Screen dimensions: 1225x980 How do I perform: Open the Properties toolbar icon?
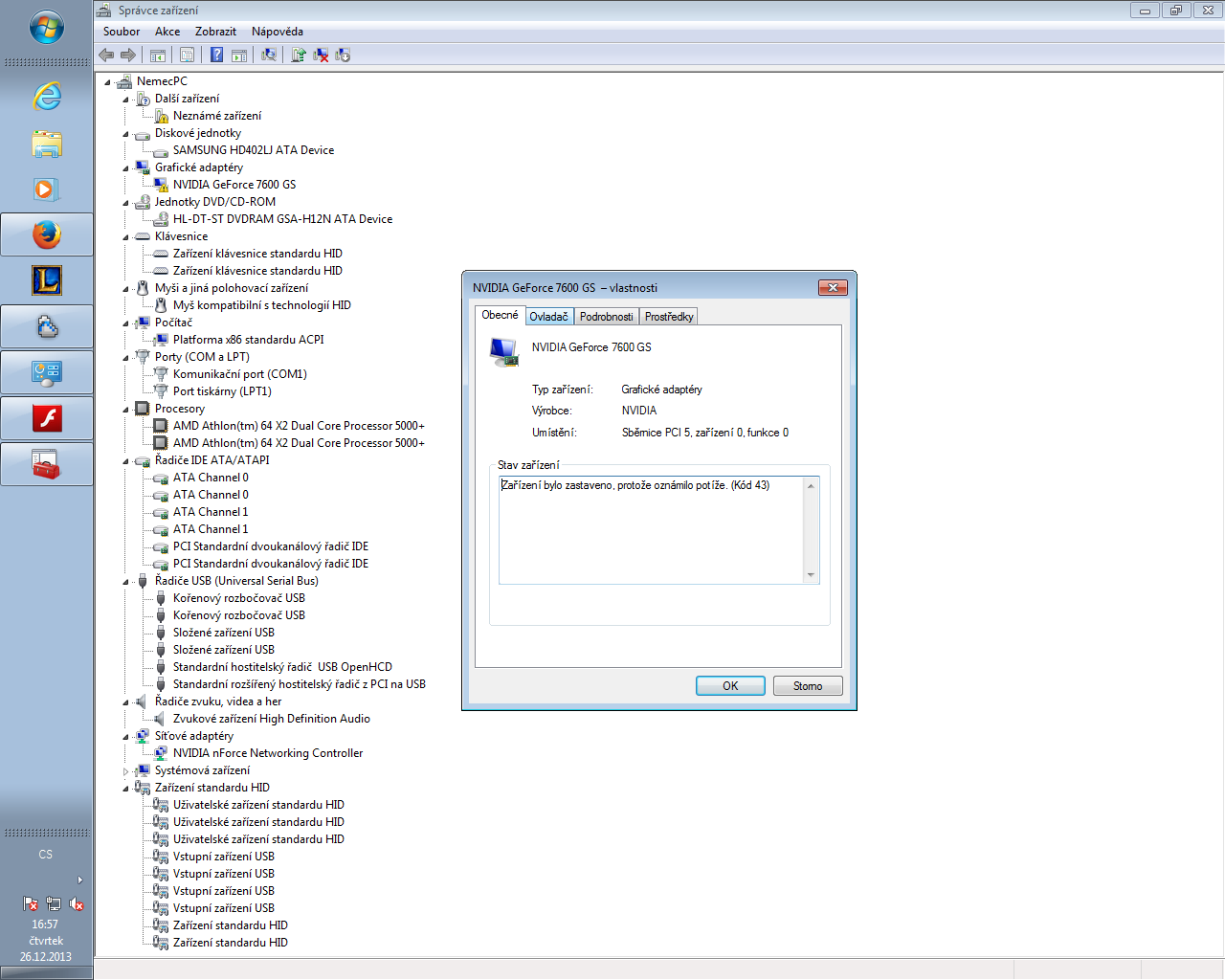tap(187, 56)
